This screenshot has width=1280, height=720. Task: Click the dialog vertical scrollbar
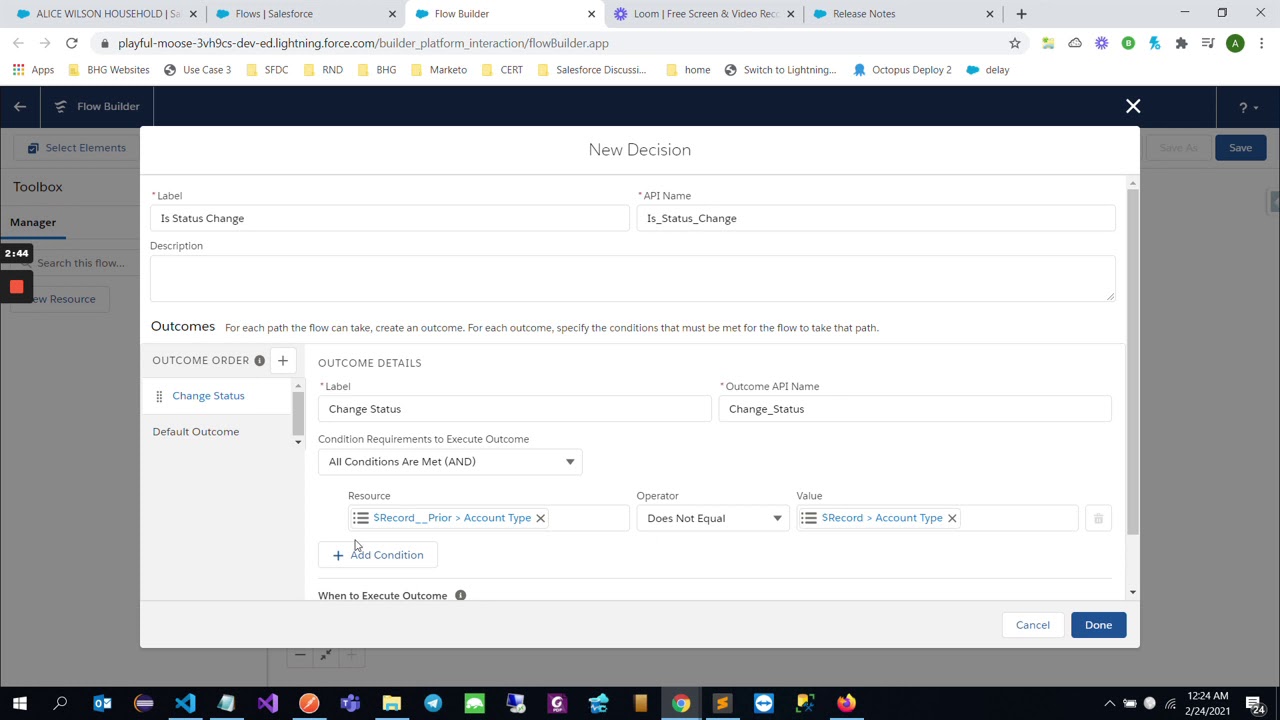click(1132, 360)
